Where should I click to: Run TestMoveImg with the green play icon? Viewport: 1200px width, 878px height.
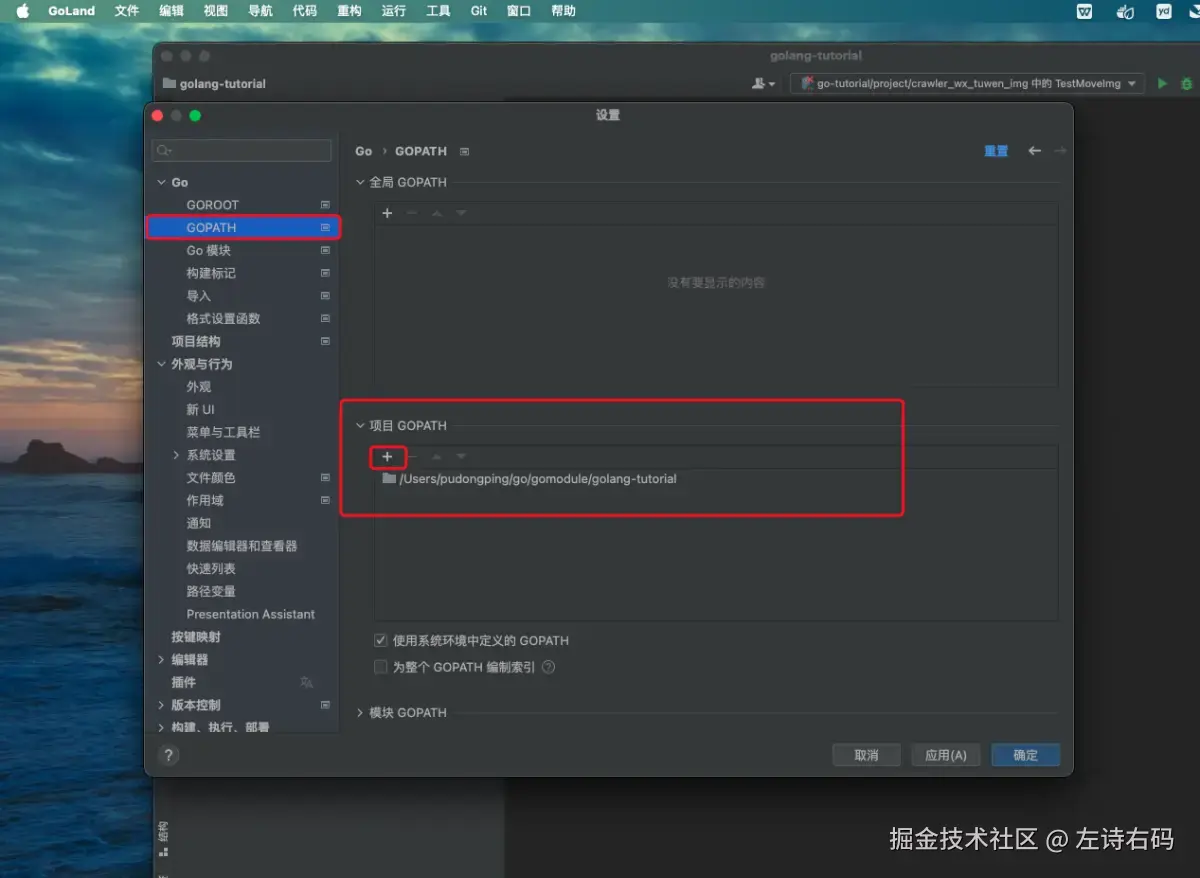tap(1162, 84)
